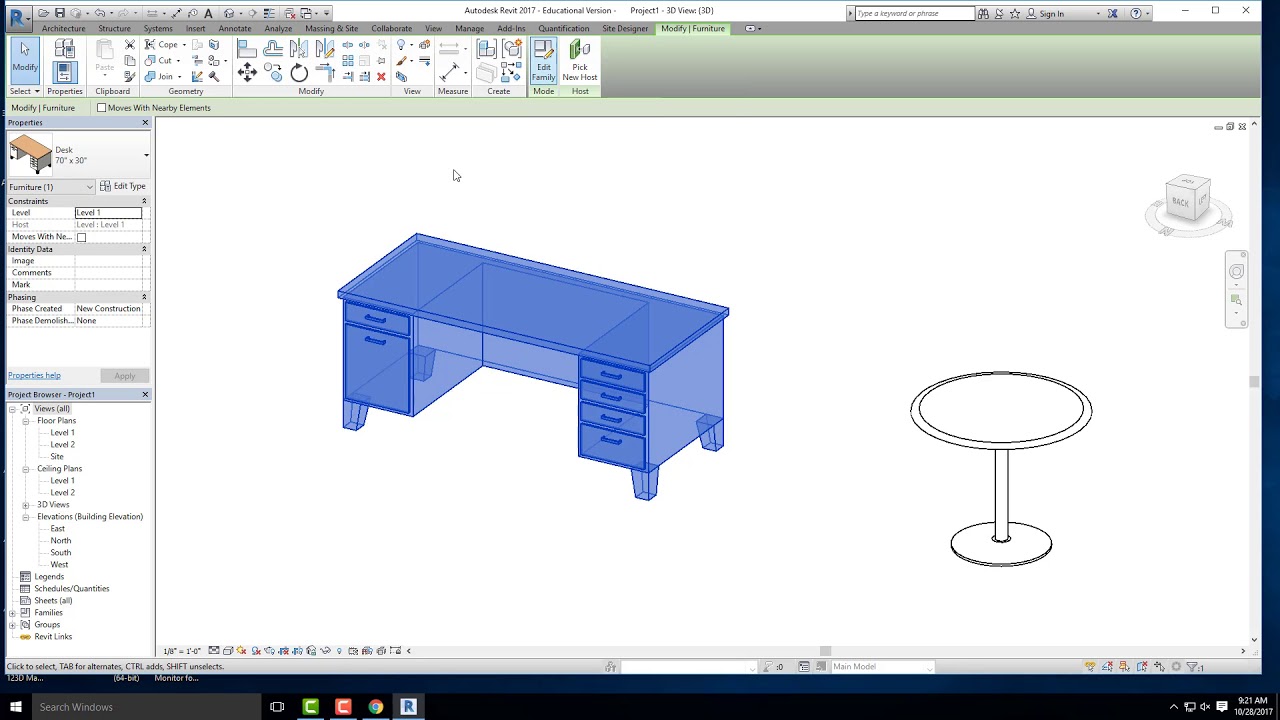Select the Site floor plan
This screenshot has height=720, width=1280.
tap(57, 457)
